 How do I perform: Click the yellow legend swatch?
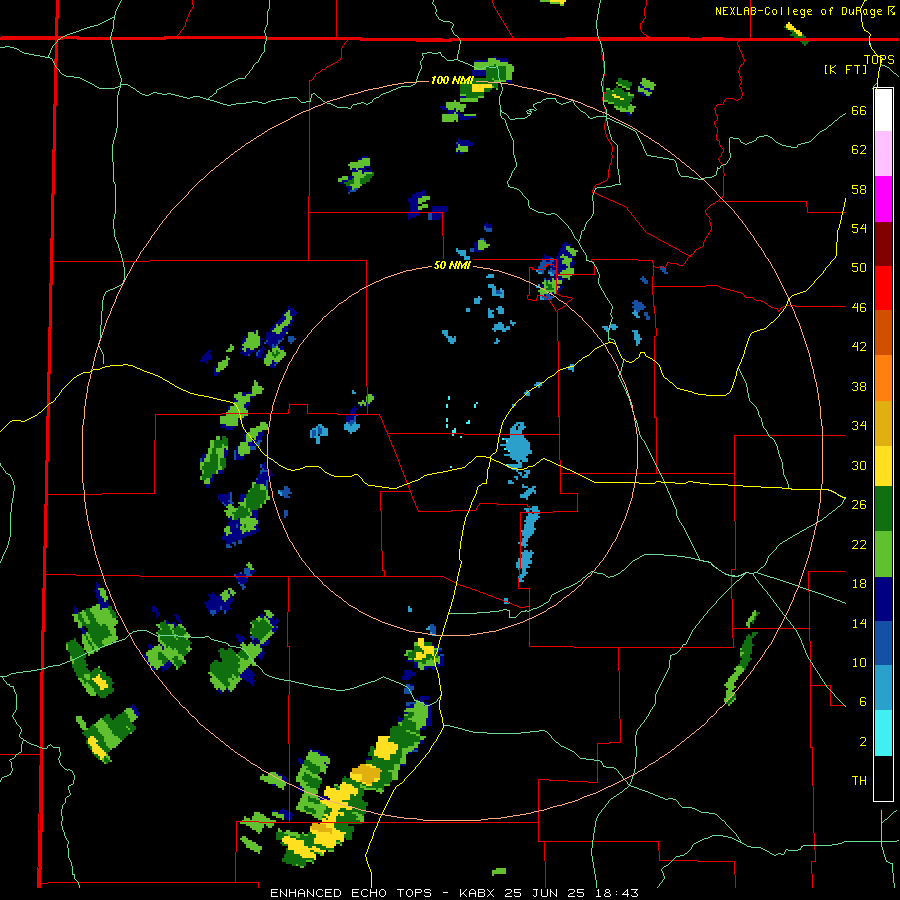pos(883,465)
